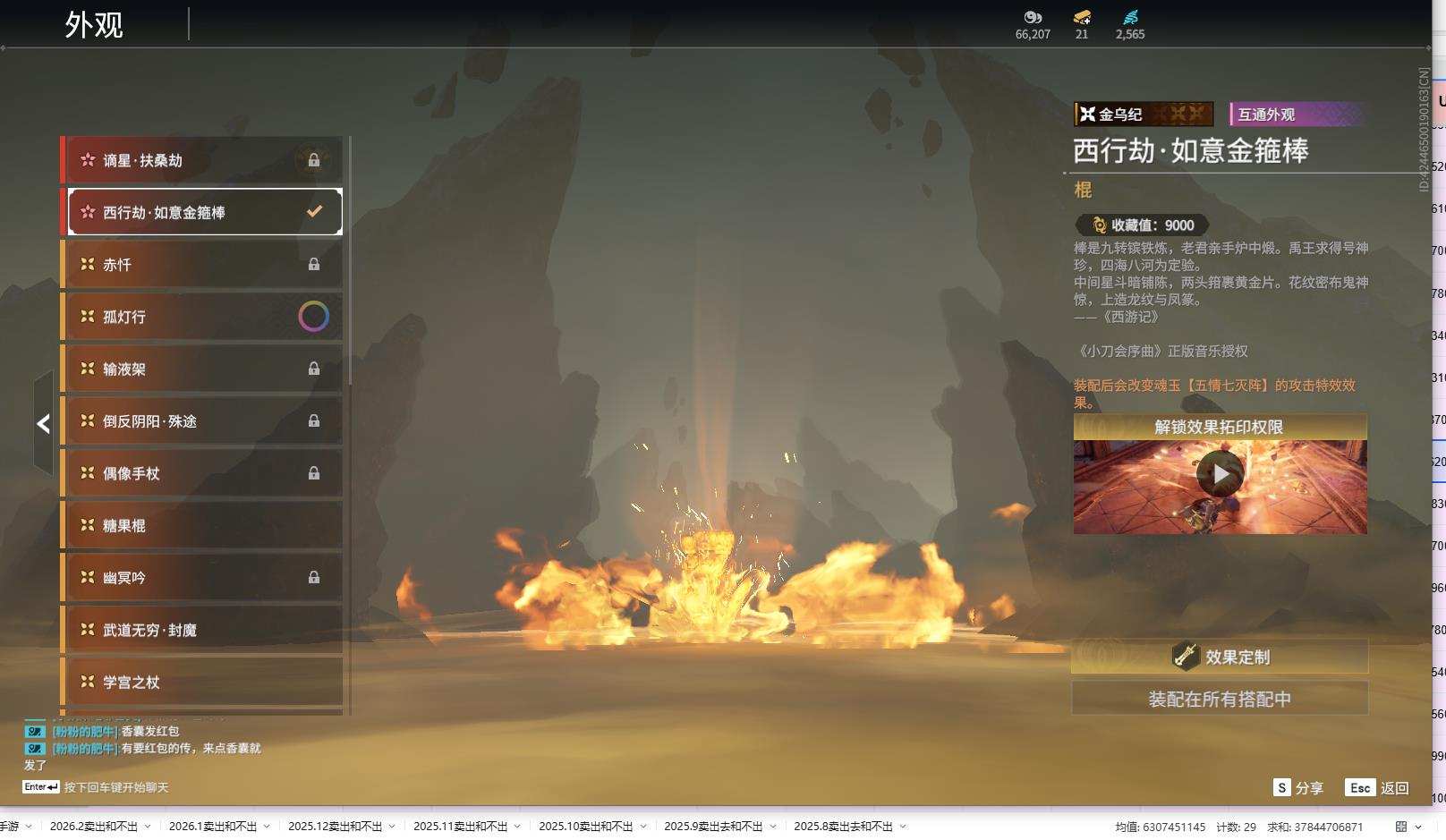Click the color ring on 孤灯行

point(313,317)
